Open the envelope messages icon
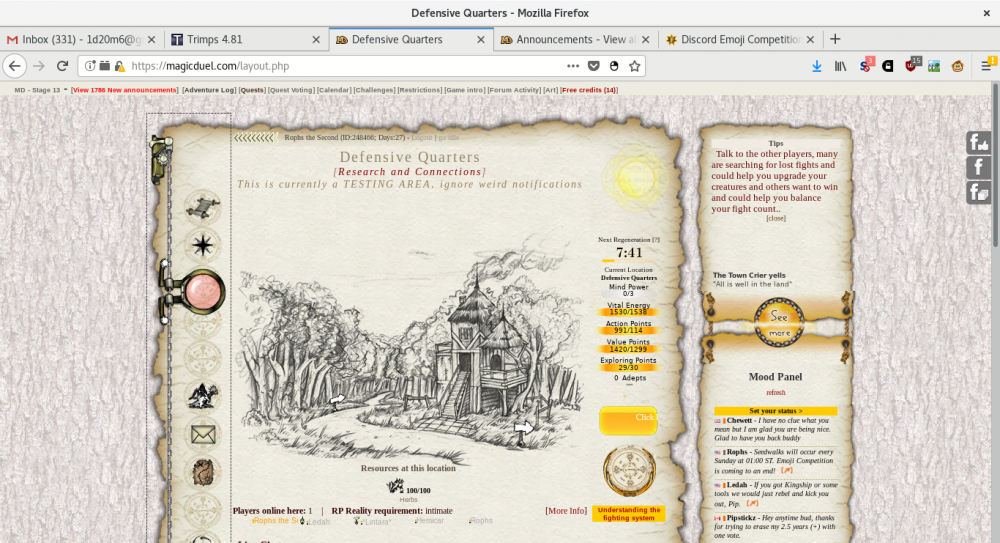 click(x=203, y=435)
